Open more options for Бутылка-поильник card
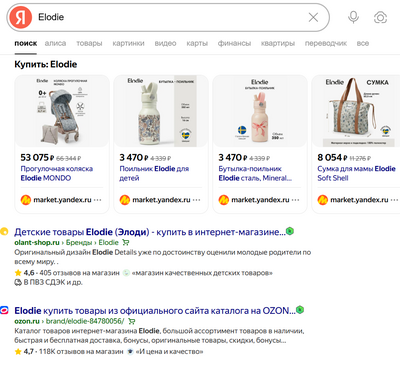The image size is (400, 367). 295,200
